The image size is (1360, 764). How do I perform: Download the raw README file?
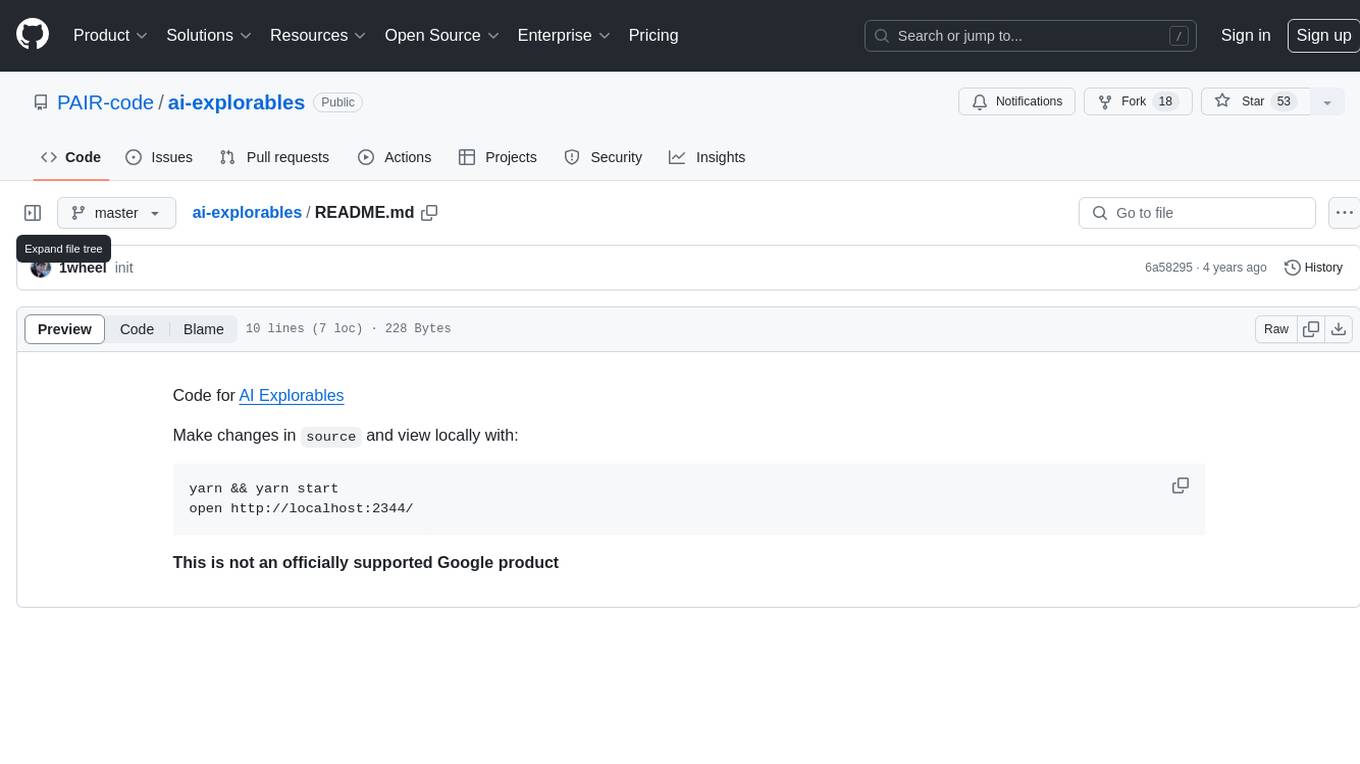(1339, 329)
